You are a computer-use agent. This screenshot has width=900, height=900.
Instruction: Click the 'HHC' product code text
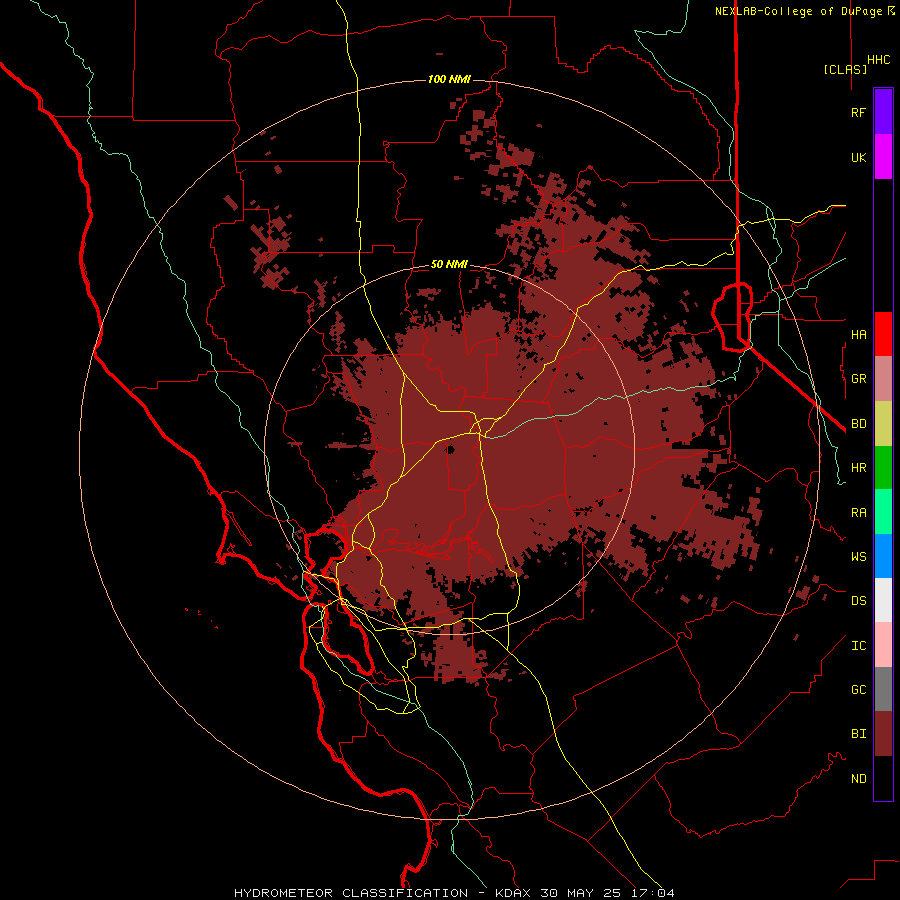coord(878,60)
